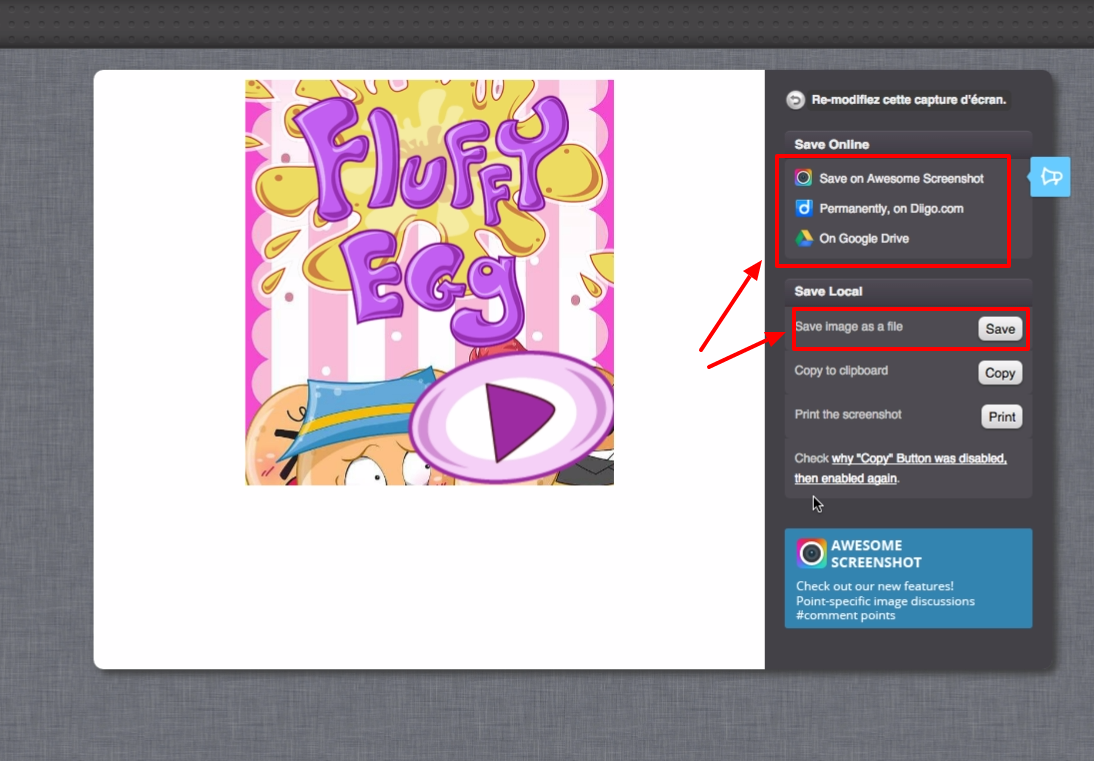This screenshot has width=1094, height=761.
Task: Click the Google Drive triangle icon
Action: click(x=804, y=239)
